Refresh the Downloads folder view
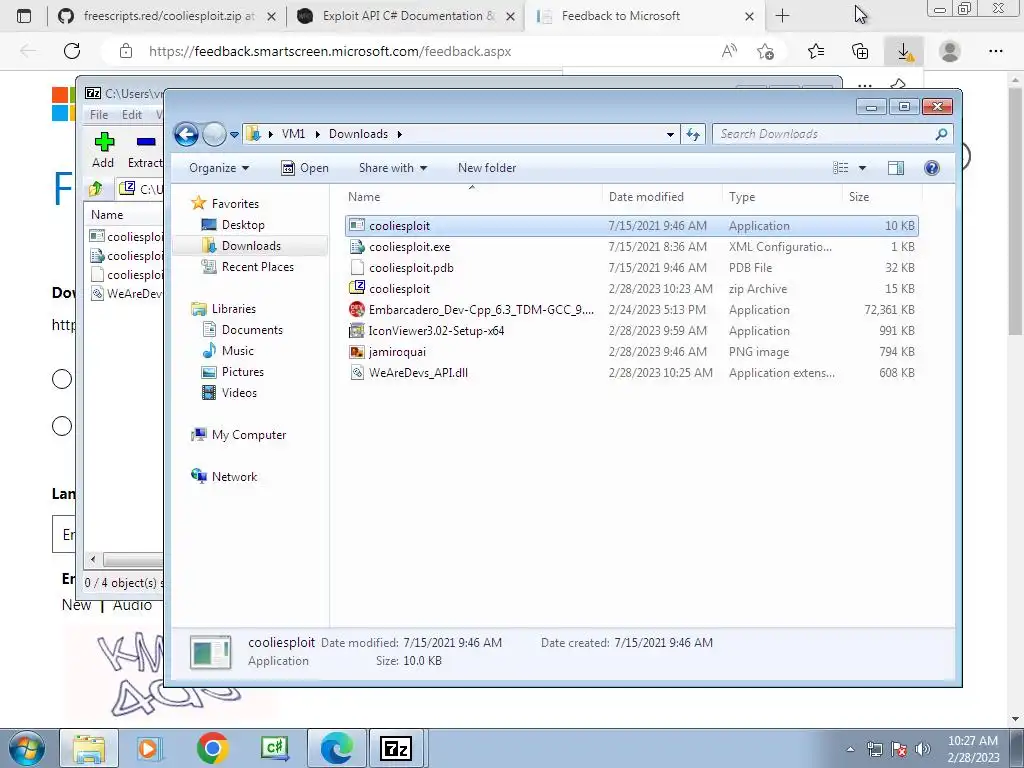Viewport: 1024px width, 768px height. pyautogui.click(x=693, y=135)
